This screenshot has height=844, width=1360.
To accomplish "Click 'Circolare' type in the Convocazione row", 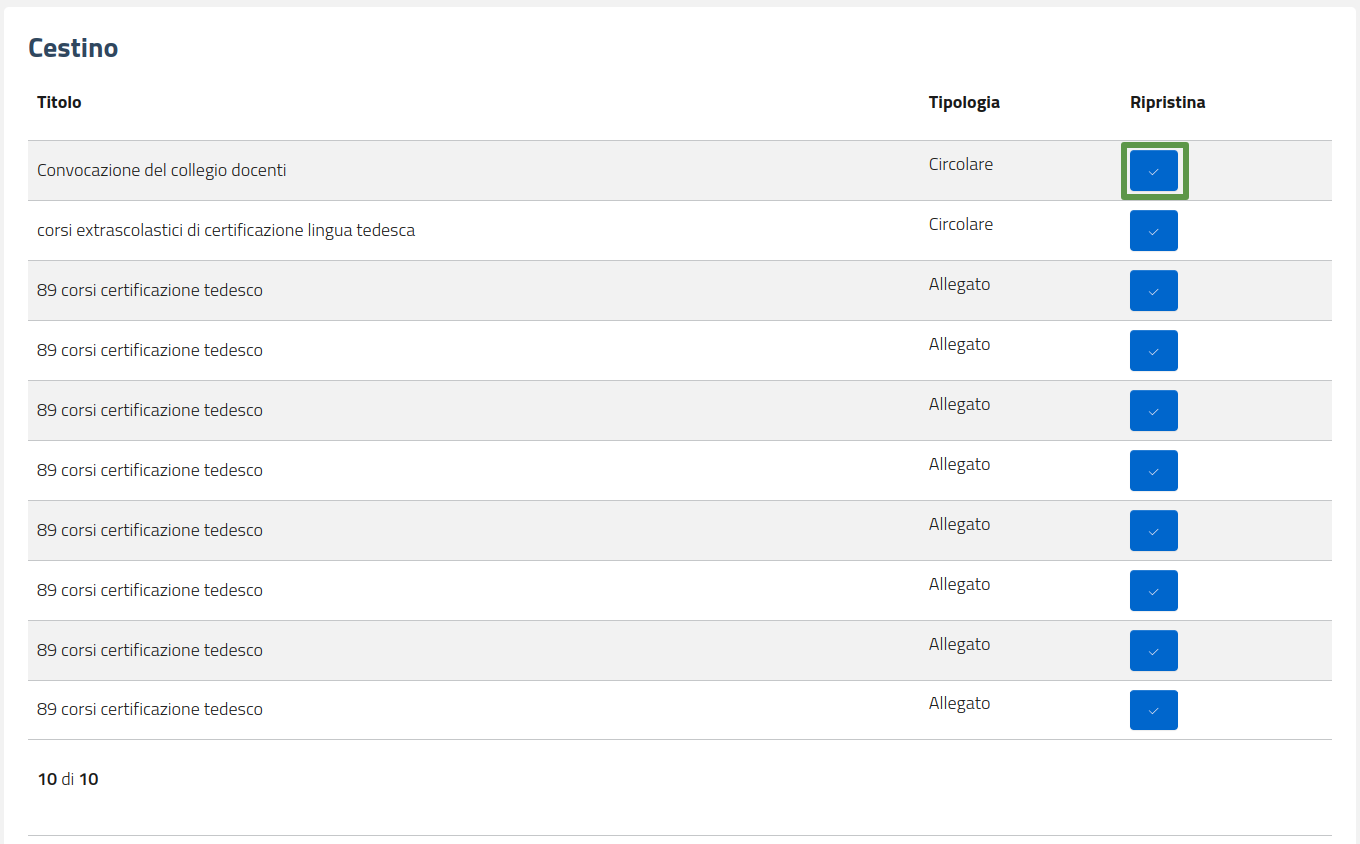I will [x=960, y=164].
